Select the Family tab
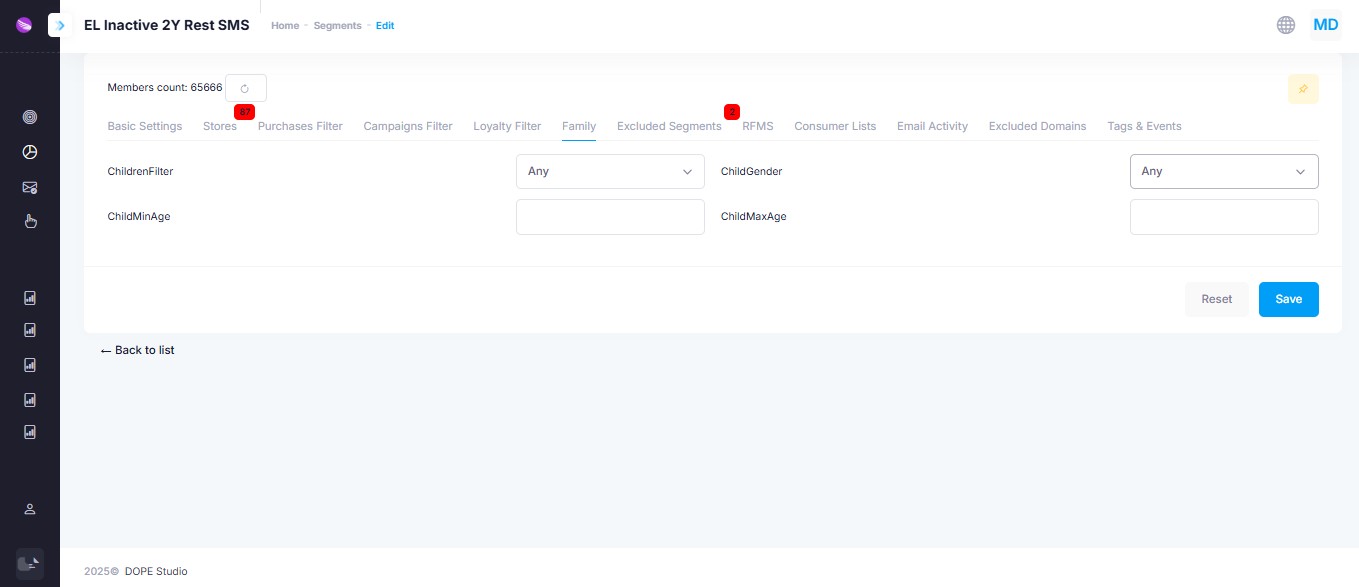 (579, 126)
